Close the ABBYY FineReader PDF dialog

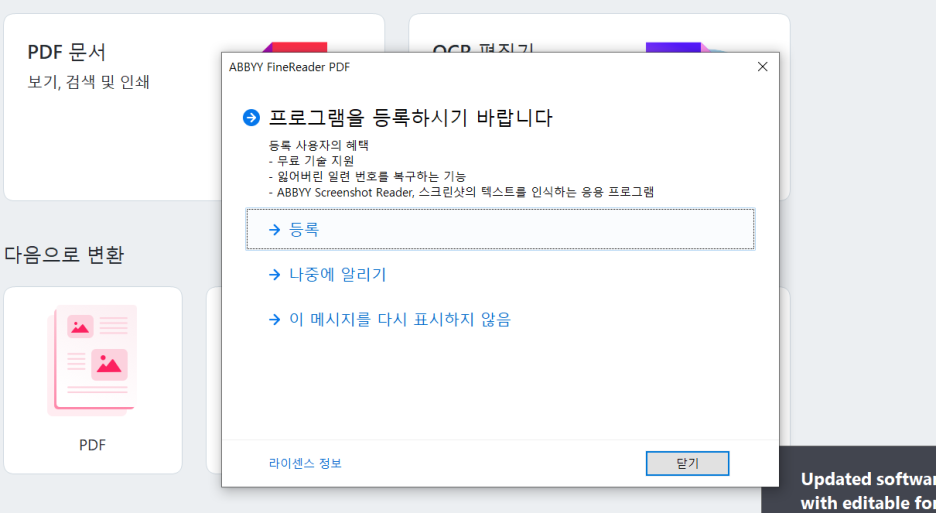coord(762,67)
